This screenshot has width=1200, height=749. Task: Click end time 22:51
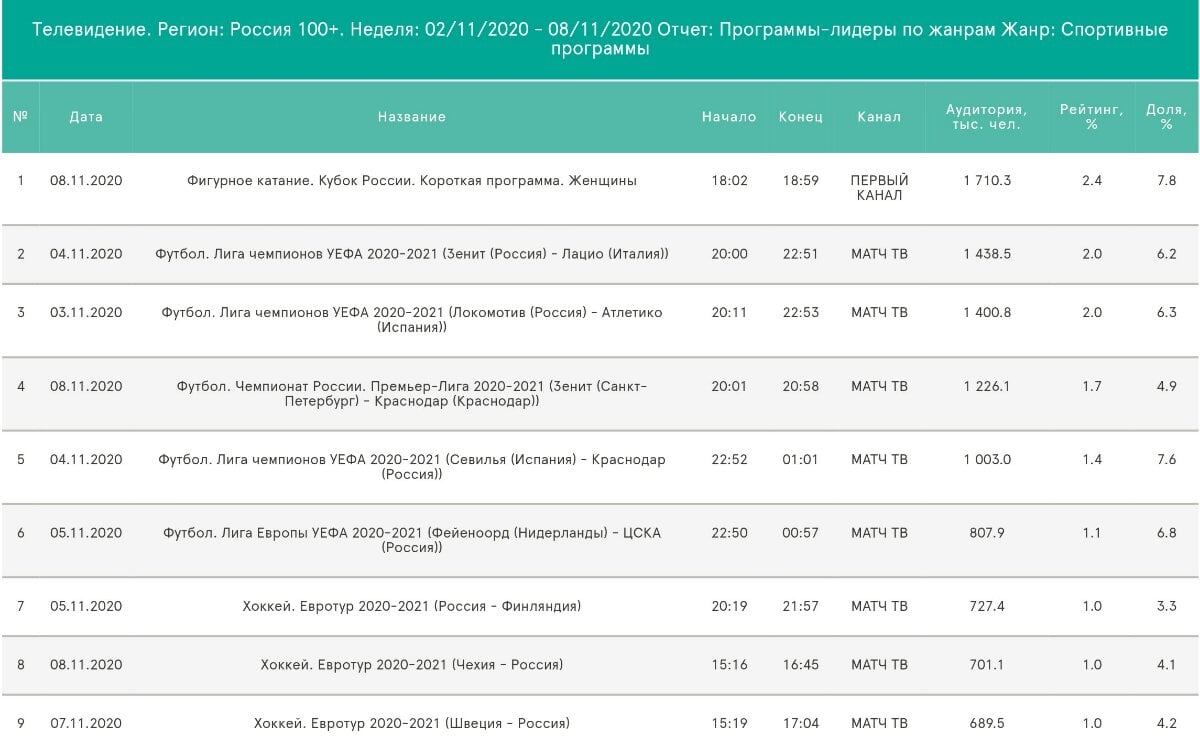pos(801,254)
